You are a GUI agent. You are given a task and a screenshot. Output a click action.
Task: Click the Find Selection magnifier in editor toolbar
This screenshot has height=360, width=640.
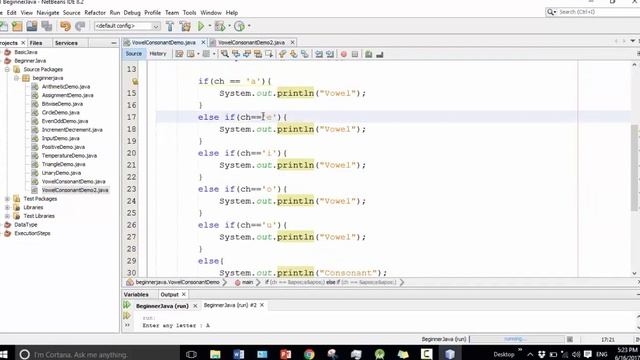(x=224, y=54)
